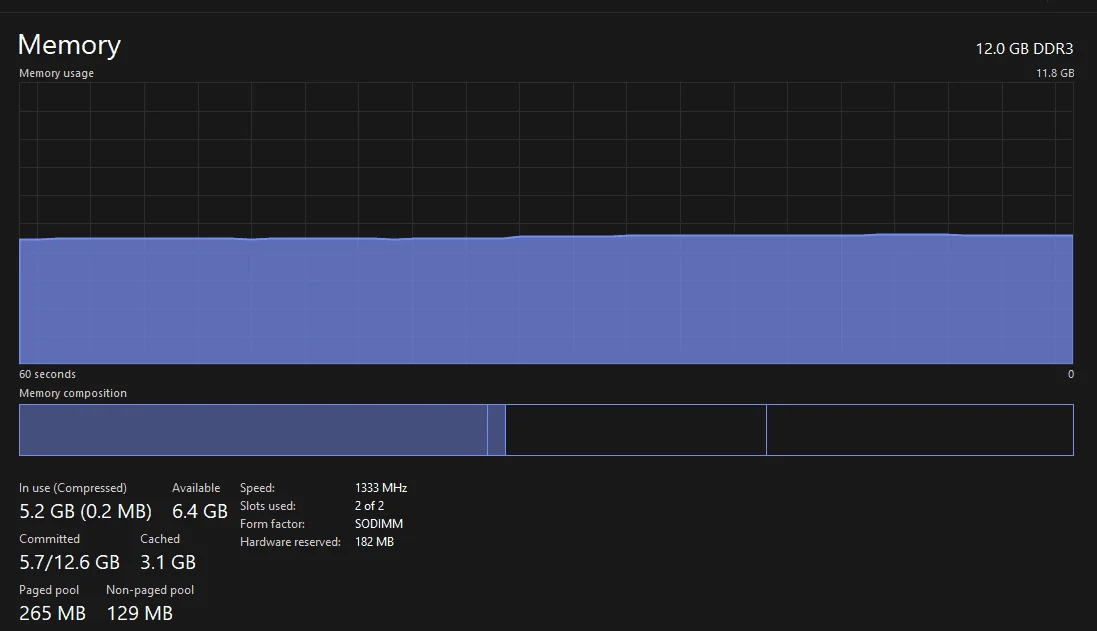Click the Committed label

click(x=50, y=539)
